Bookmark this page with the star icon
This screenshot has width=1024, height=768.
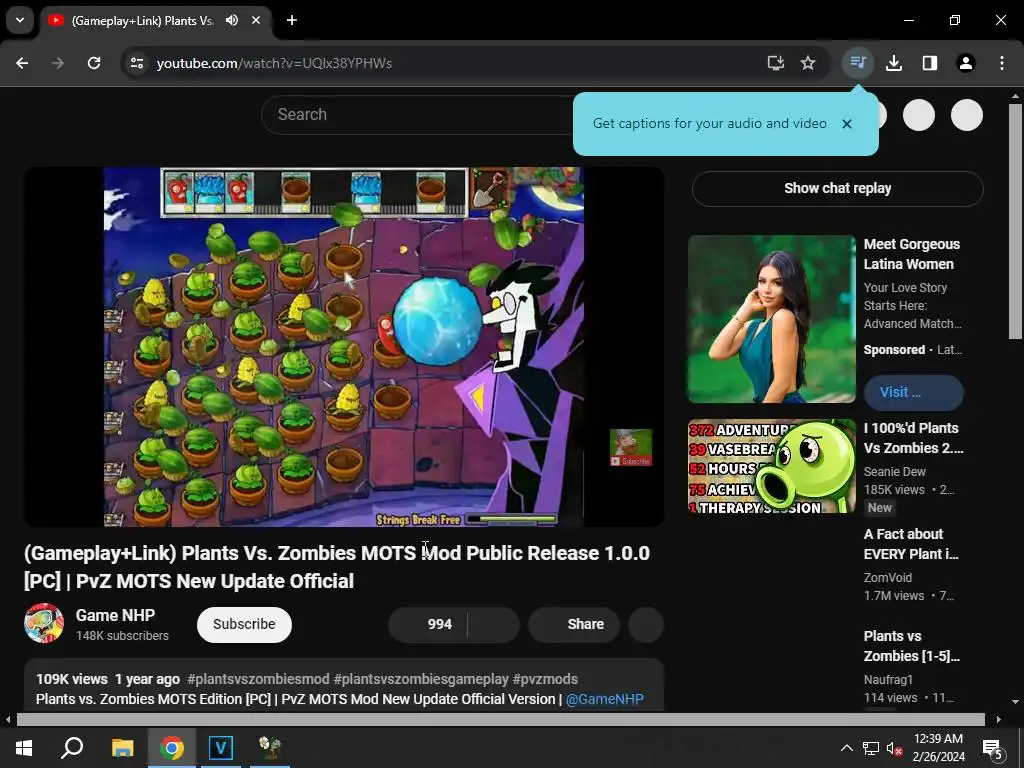pyautogui.click(x=808, y=63)
